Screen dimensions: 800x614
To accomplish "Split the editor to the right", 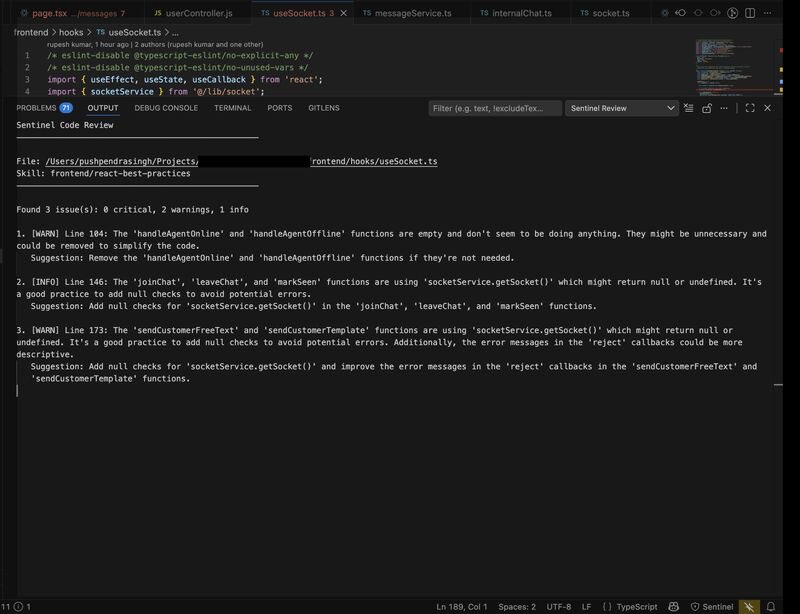I will (x=750, y=13).
